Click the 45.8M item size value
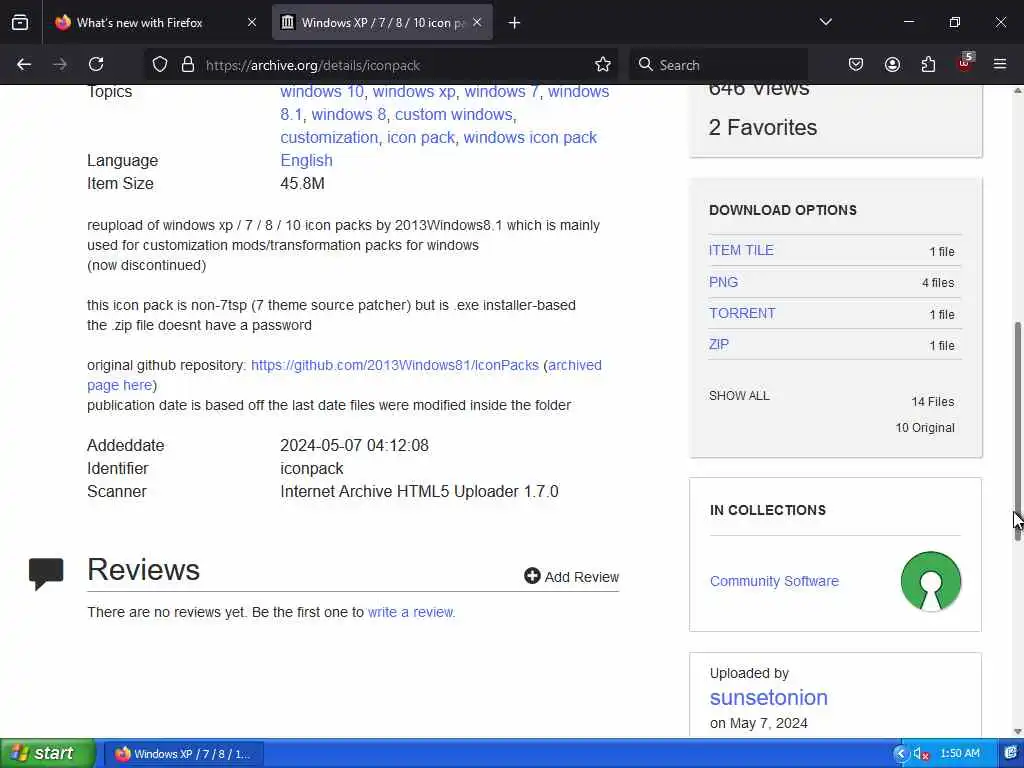The width and height of the screenshot is (1024, 768). [x=302, y=184]
